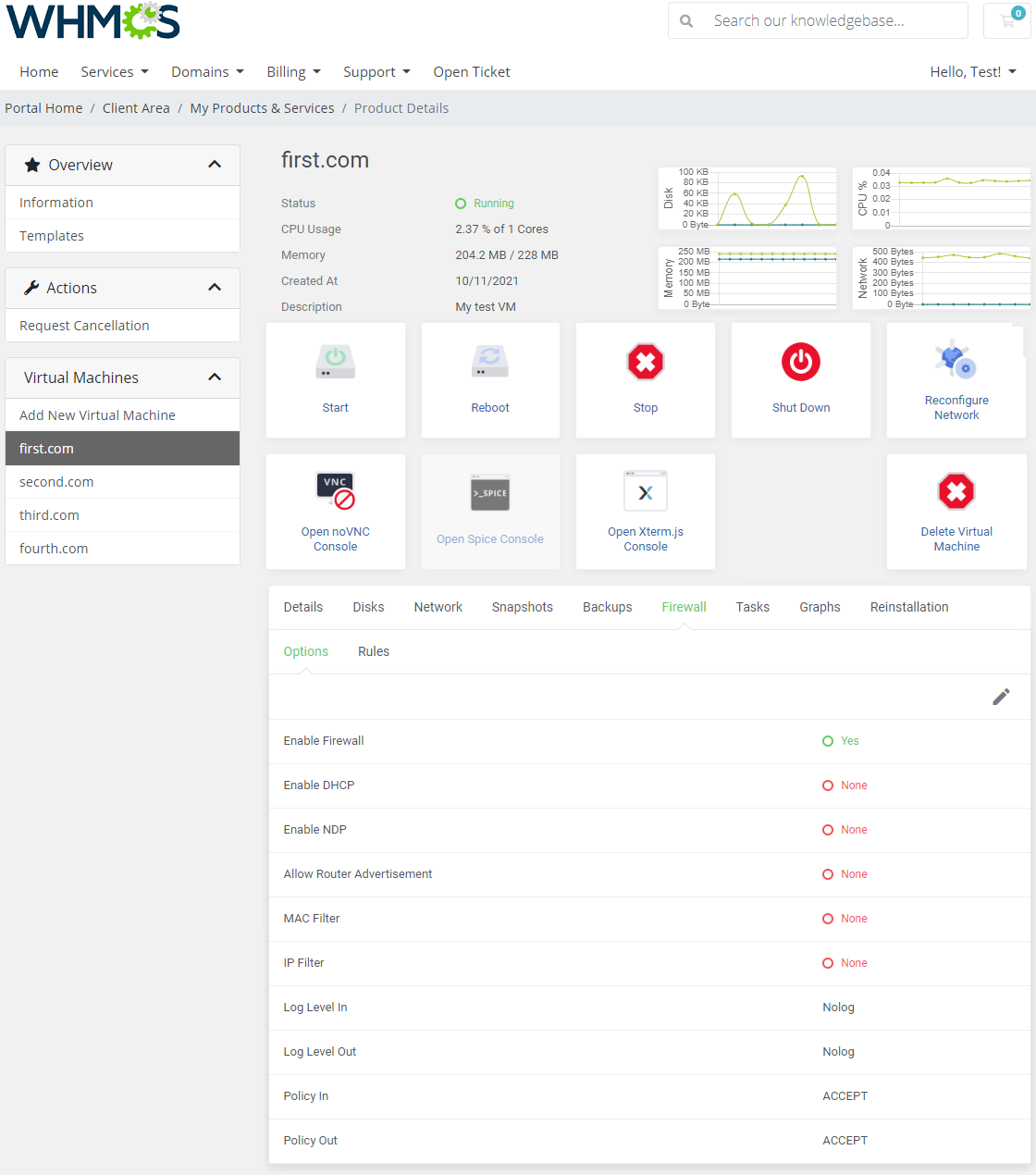Viewport: 1036px width, 1175px height.
Task: Click the Overview star icon
Action: tap(32, 165)
